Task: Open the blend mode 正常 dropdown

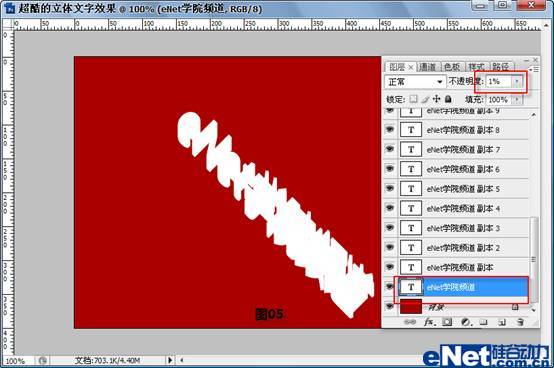Action: click(414, 82)
